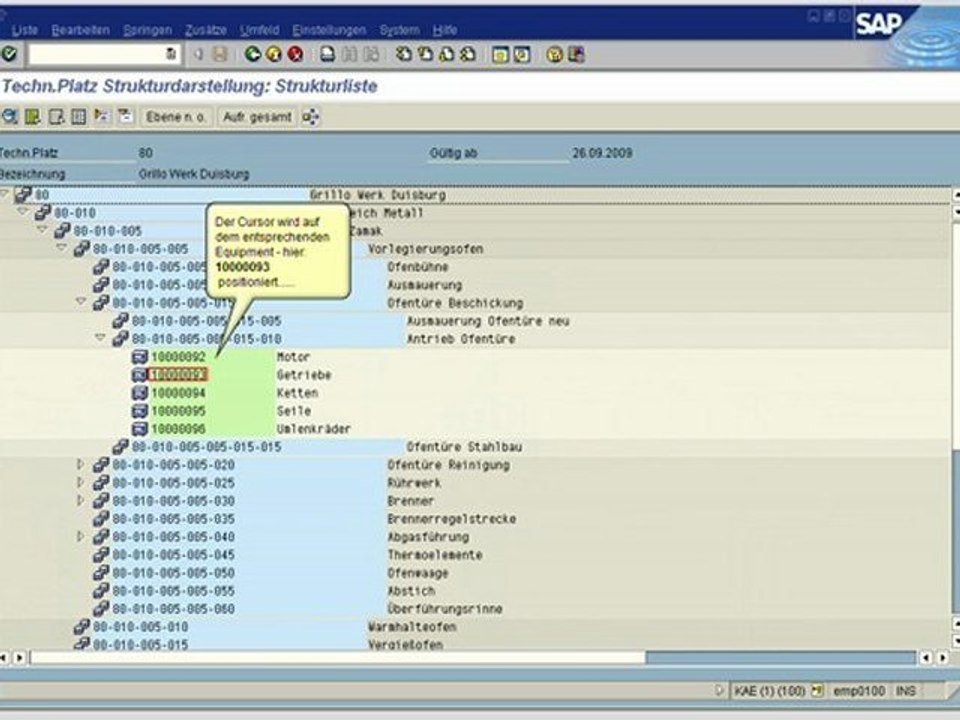The width and height of the screenshot is (960, 720).
Task: Click the equipment icon beside 10000096 Umlenkräder
Action: 140,429
